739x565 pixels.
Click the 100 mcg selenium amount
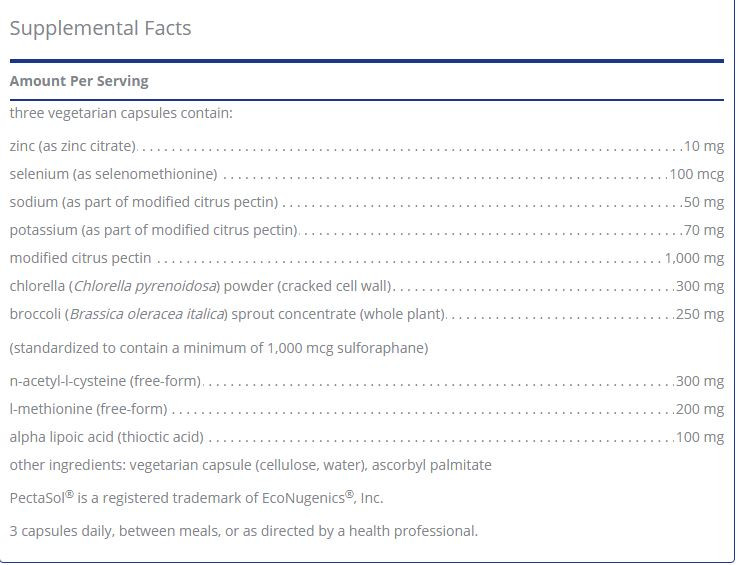tap(696, 174)
